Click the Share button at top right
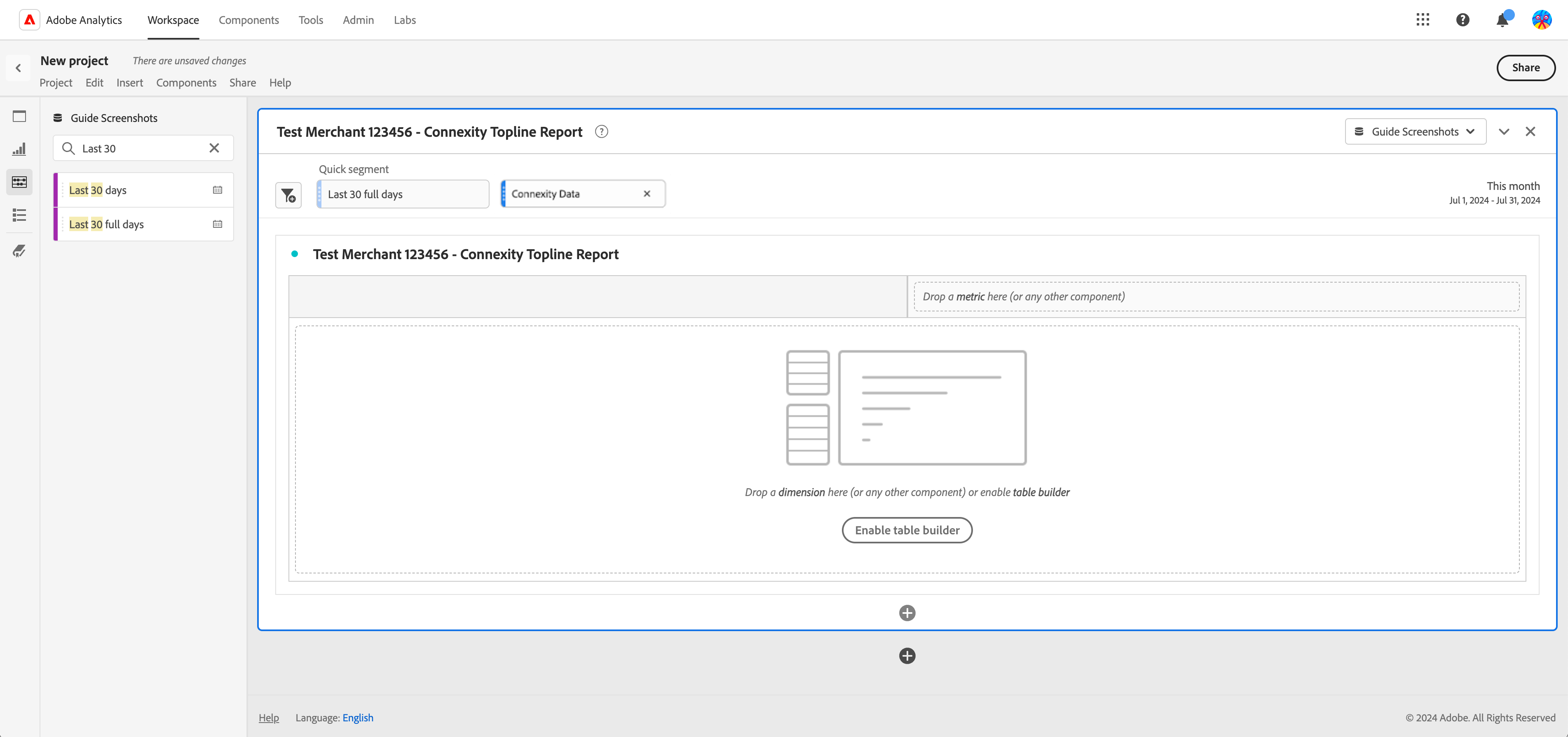The height and width of the screenshot is (737, 1568). [x=1526, y=68]
